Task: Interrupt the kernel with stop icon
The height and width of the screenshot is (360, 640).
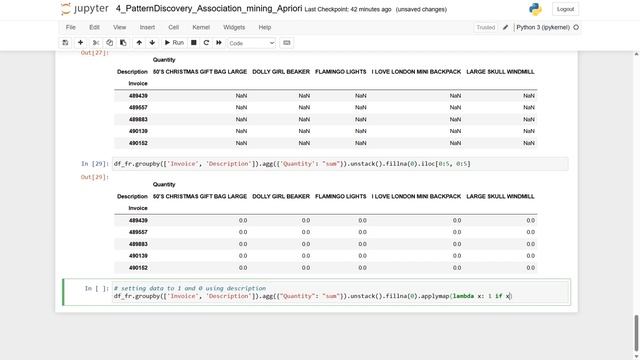Action: [194, 43]
